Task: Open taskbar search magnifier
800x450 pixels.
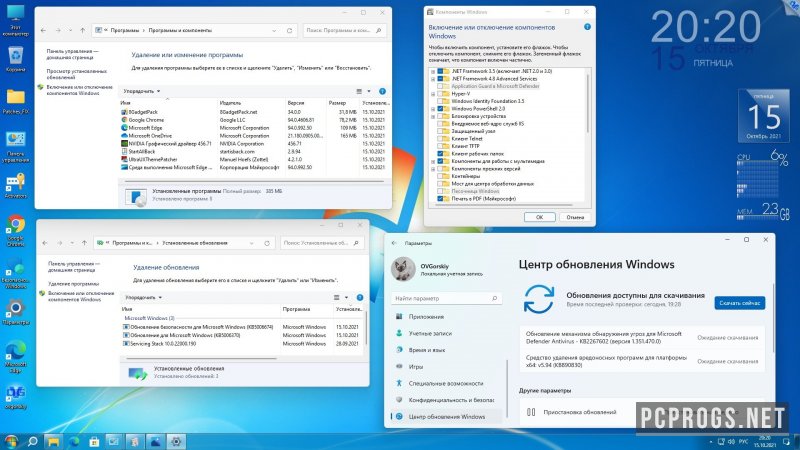Action: [x=32, y=441]
